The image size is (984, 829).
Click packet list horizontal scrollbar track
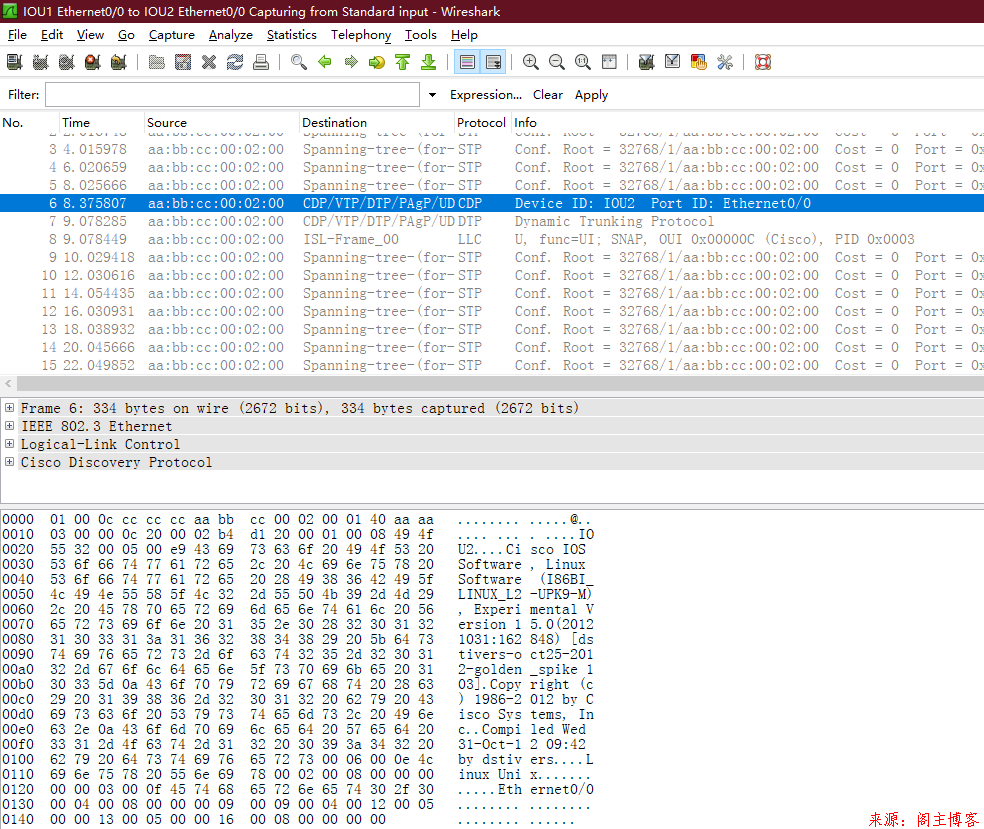pyautogui.click(x=500, y=383)
